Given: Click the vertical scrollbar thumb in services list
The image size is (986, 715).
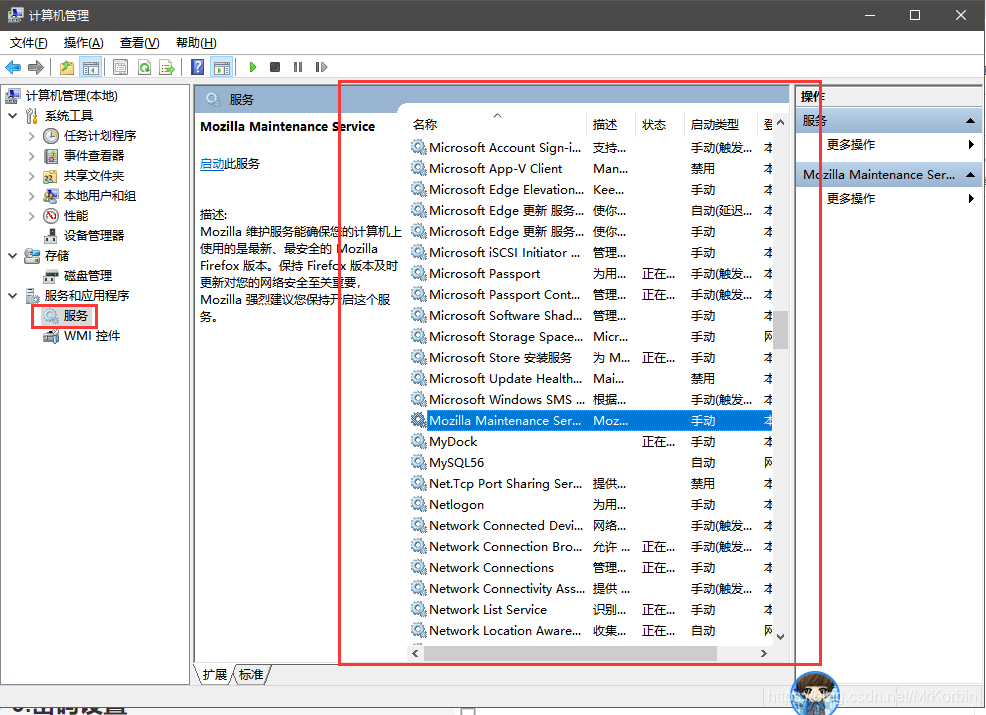Looking at the screenshot, I should [780, 329].
